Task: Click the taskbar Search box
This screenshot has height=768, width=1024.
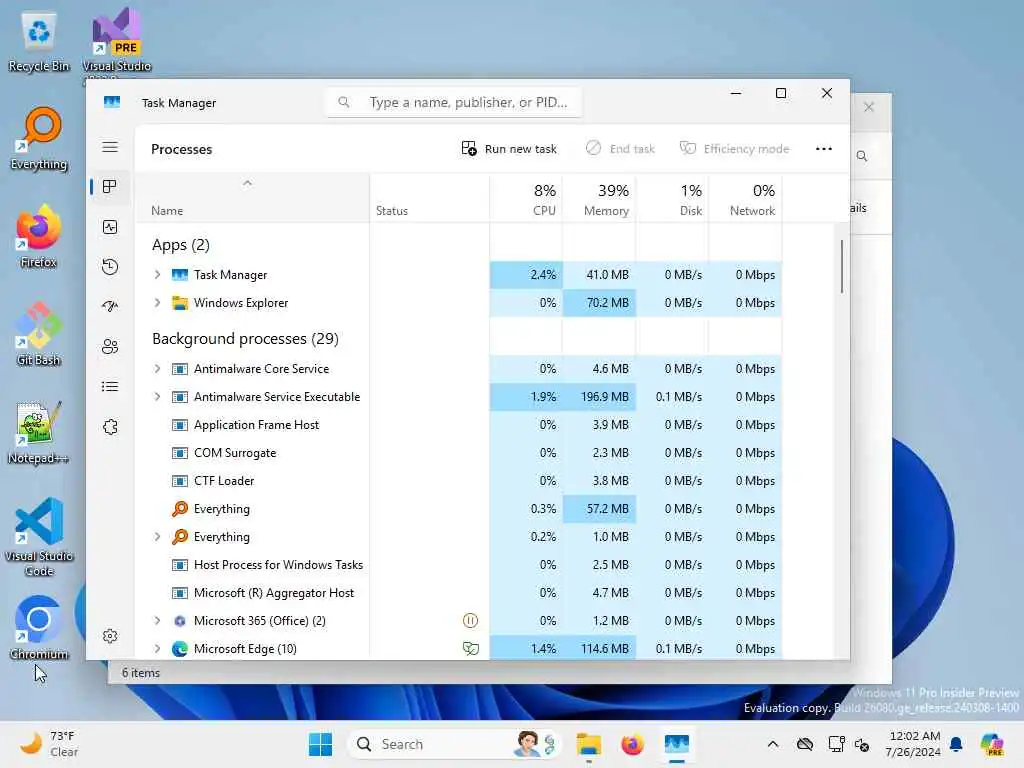Action: [x=454, y=744]
